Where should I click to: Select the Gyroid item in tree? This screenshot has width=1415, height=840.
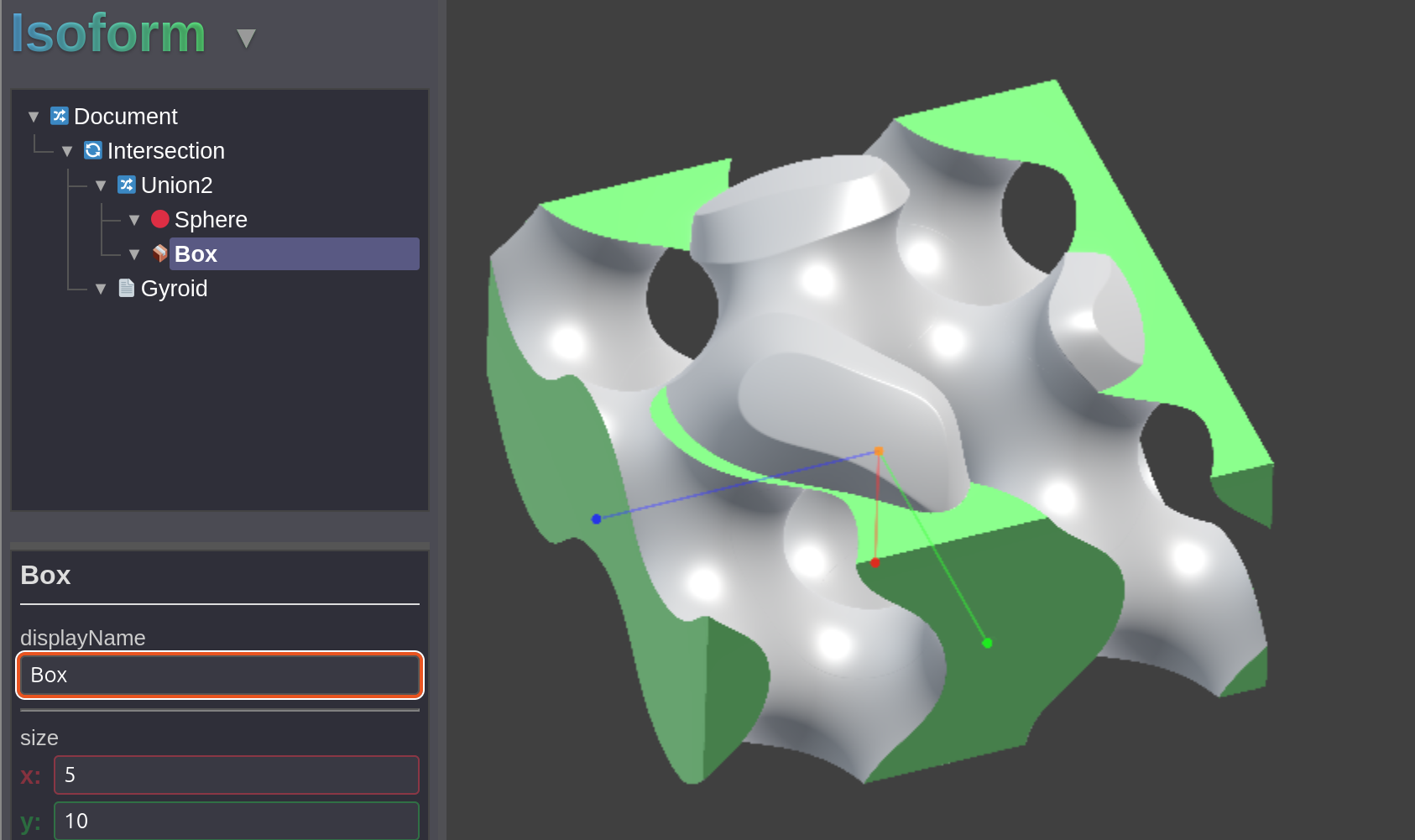coord(174,289)
